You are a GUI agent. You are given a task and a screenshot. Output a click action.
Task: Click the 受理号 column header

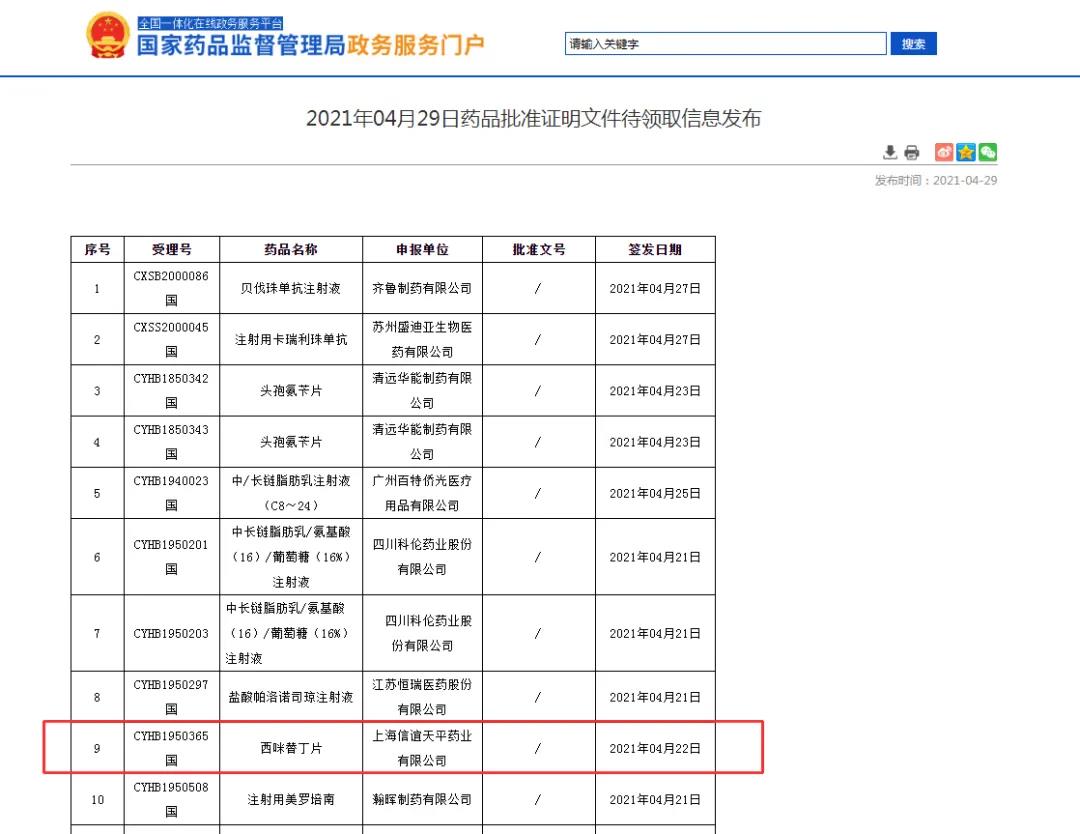(x=171, y=250)
